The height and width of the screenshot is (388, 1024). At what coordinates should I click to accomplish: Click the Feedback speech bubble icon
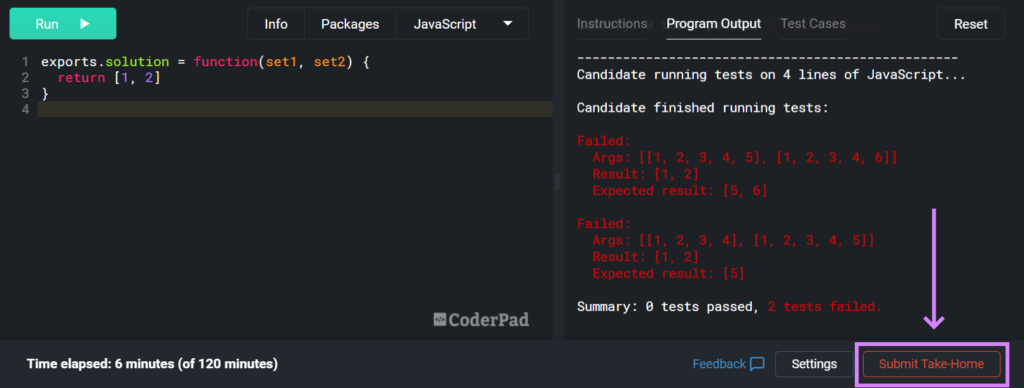pos(757,364)
